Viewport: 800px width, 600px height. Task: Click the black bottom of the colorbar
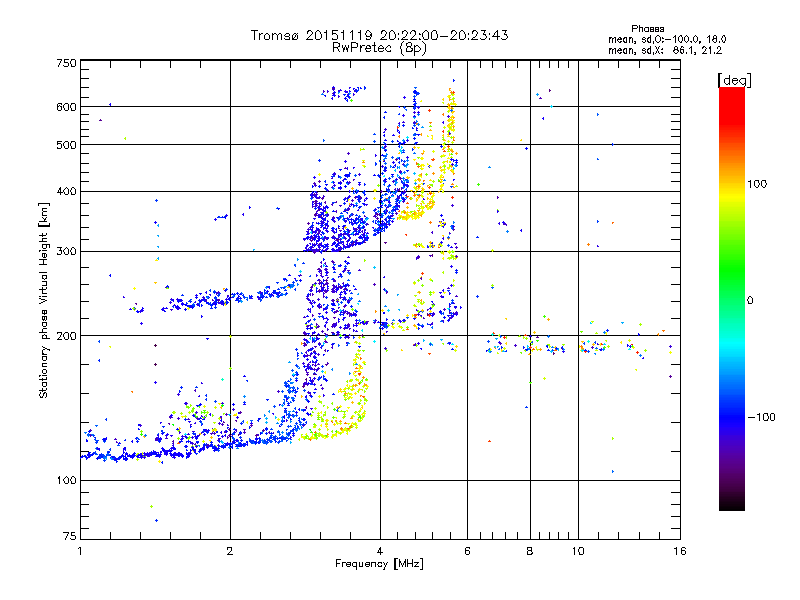(x=732, y=503)
